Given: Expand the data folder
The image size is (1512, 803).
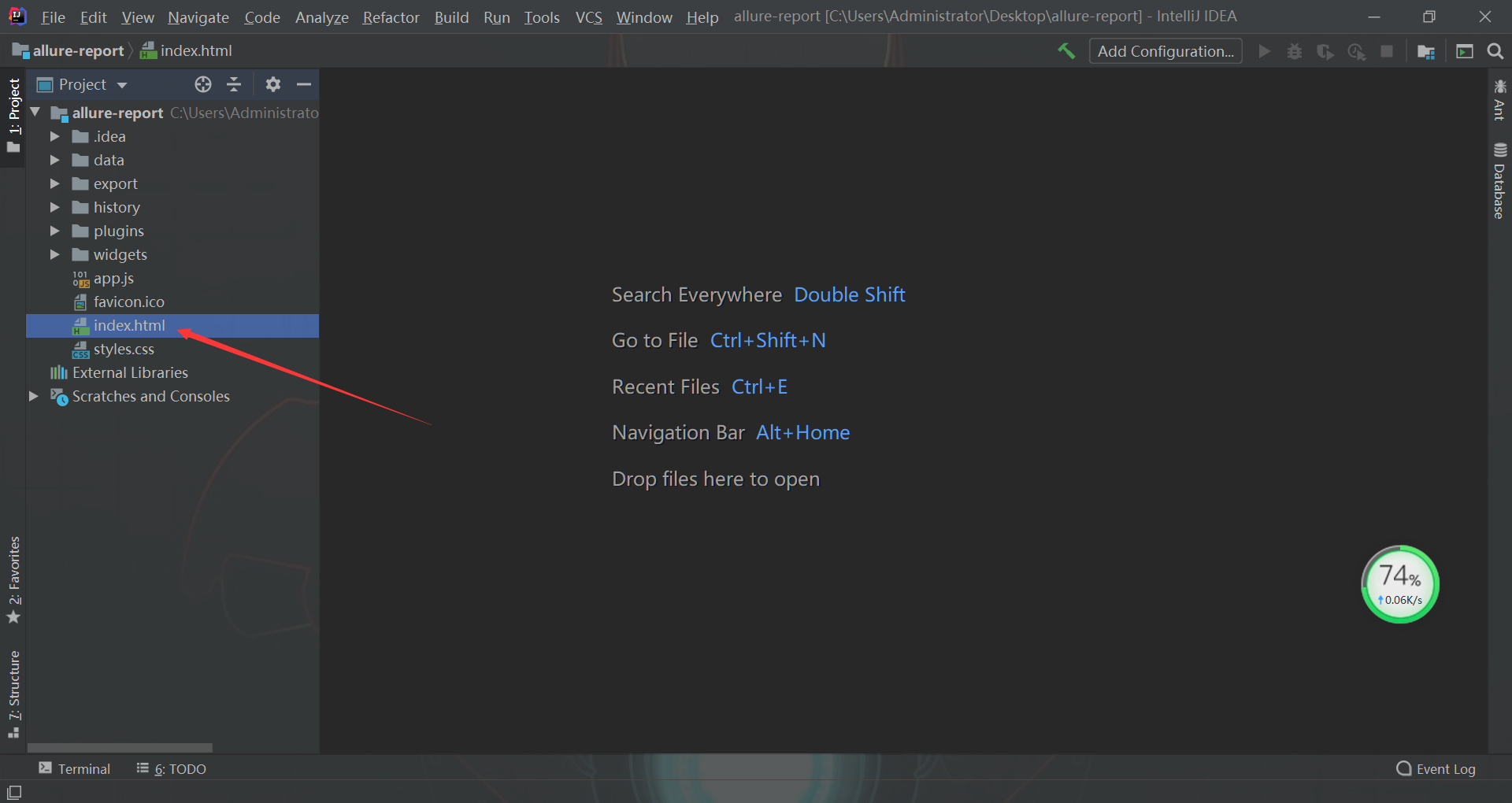Looking at the screenshot, I should (x=54, y=160).
